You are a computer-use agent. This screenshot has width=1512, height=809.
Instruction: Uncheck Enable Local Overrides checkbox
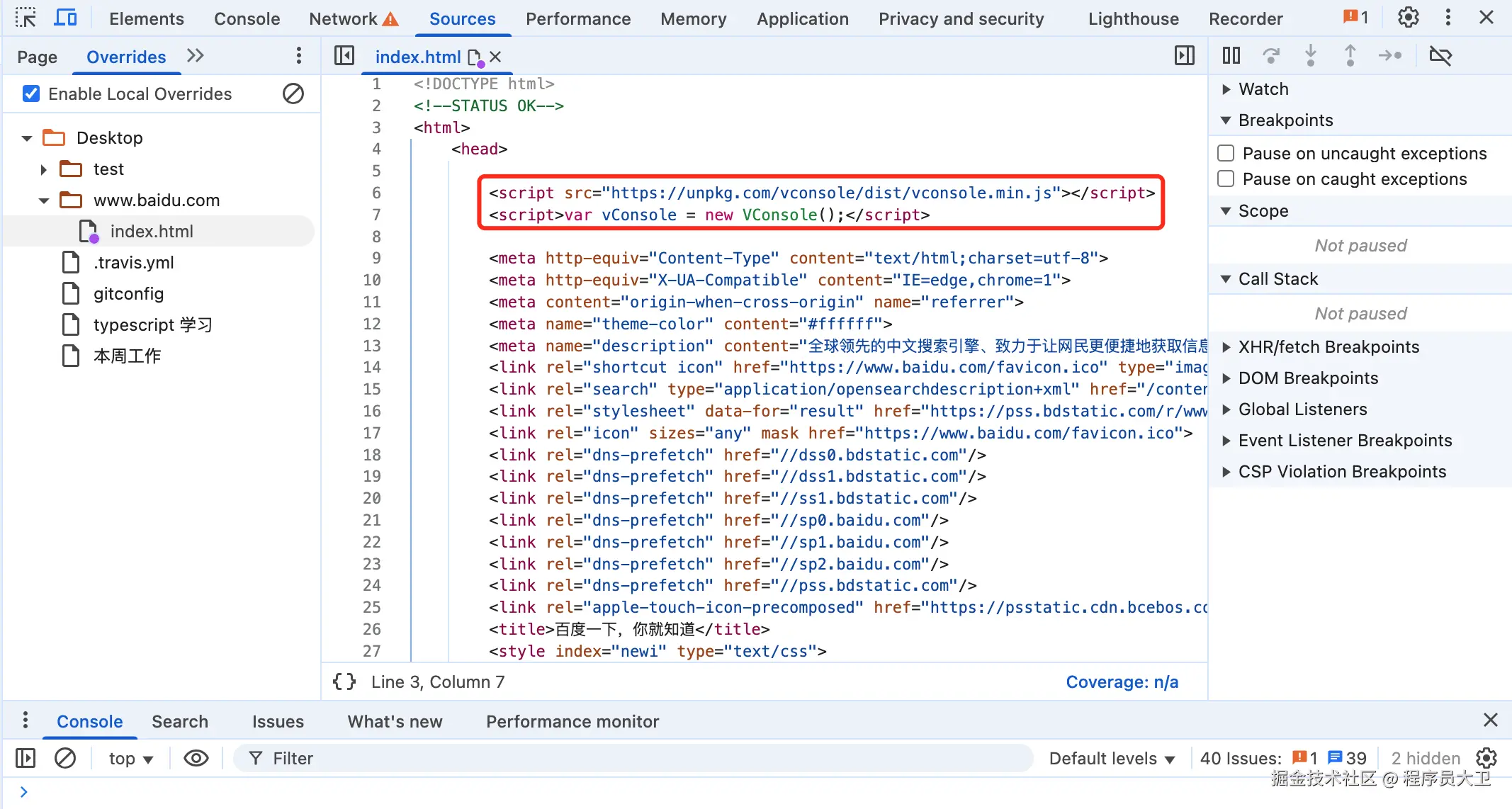(31, 94)
